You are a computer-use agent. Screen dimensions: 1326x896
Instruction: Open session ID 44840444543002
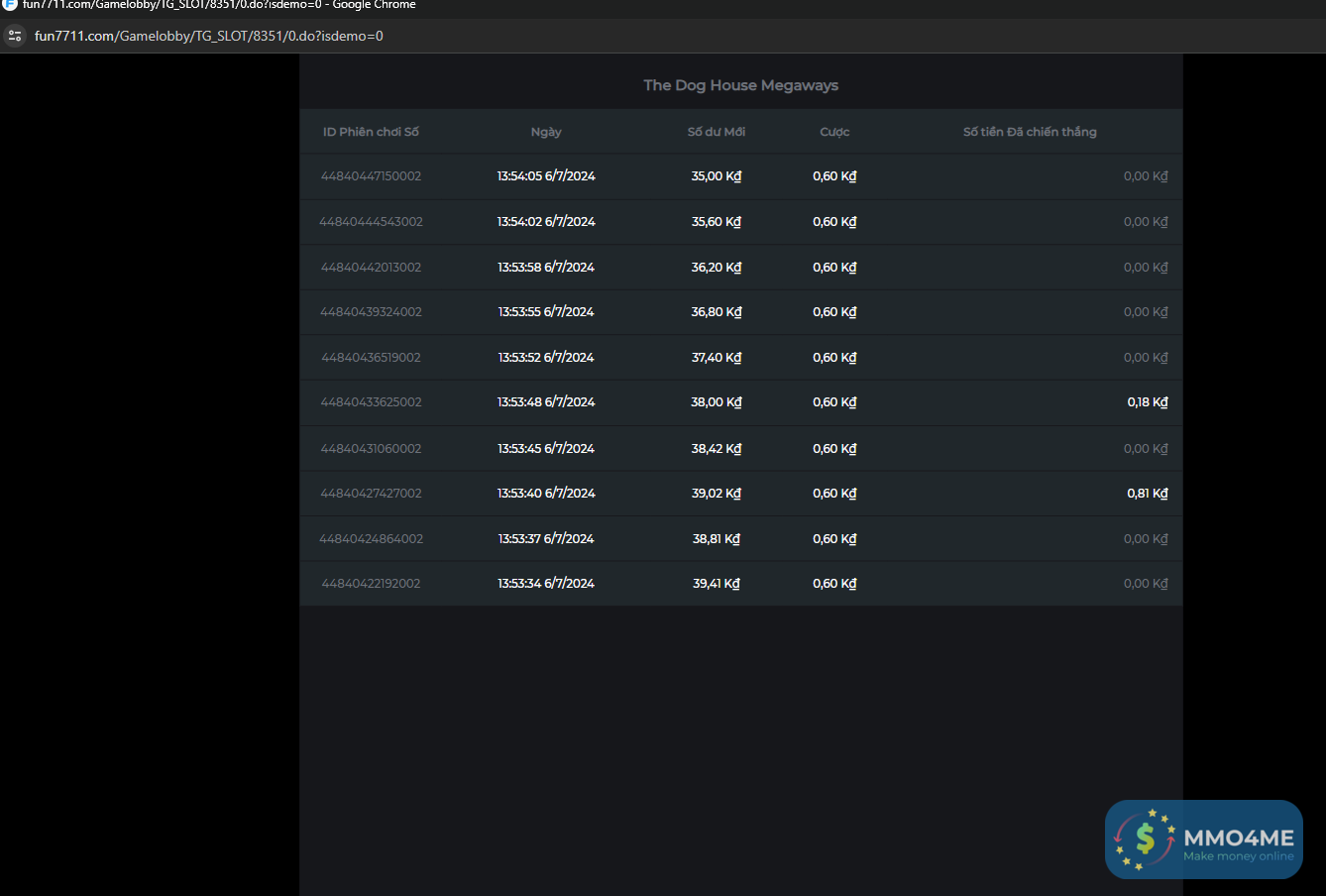point(371,222)
